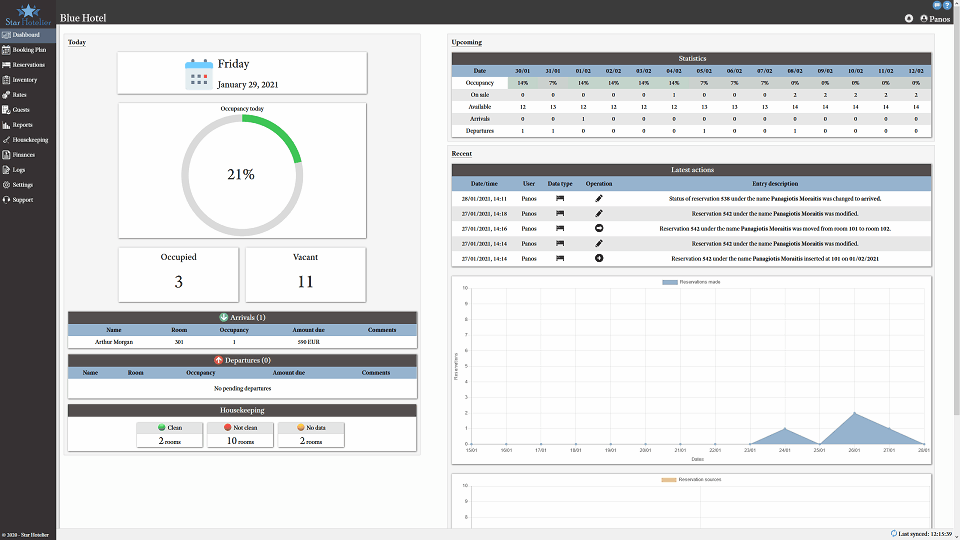The image size is (960, 540).
Task: Select the Guests menu item
Action: 21,110
